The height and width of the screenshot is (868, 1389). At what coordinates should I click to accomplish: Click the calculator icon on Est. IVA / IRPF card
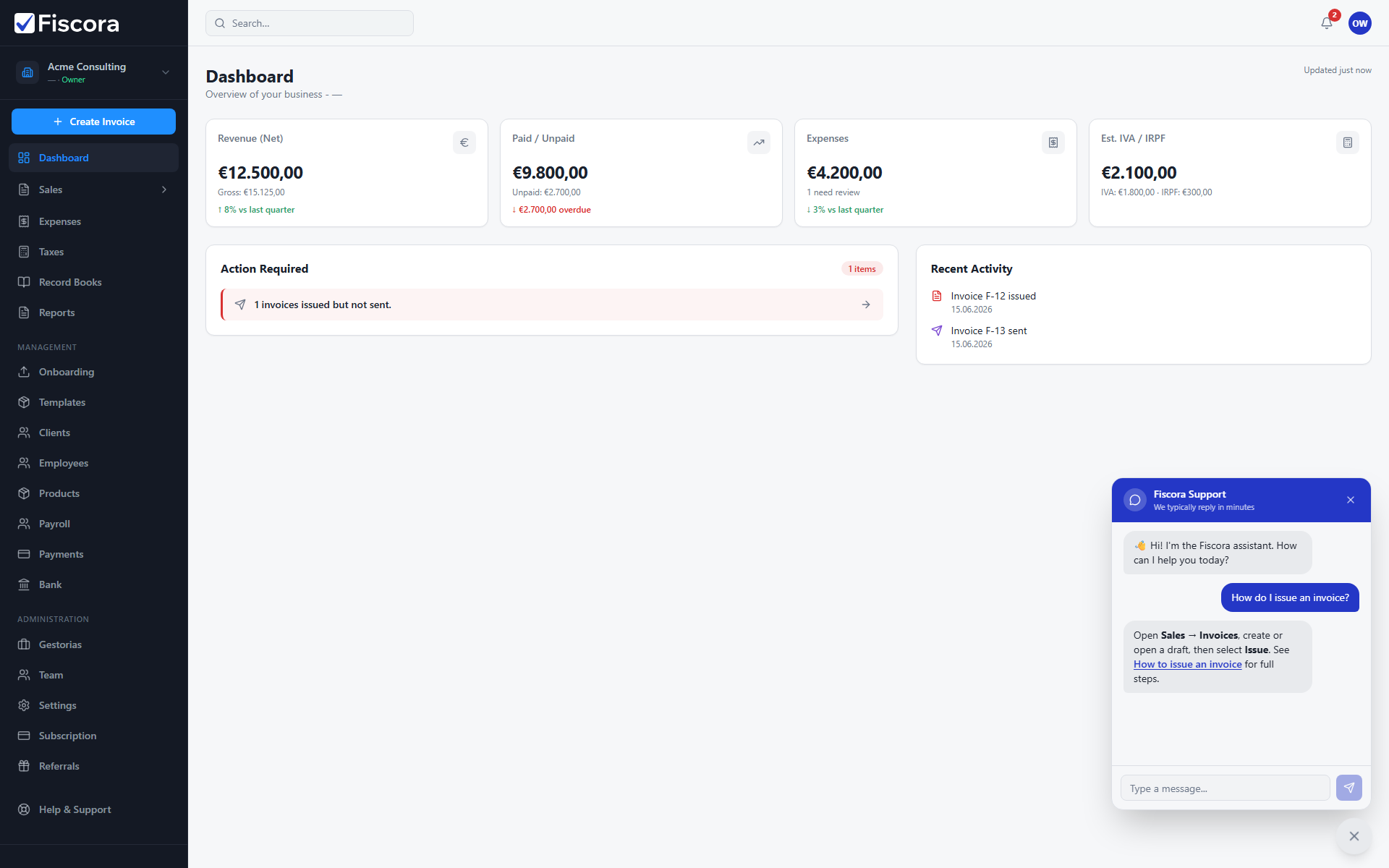tap(1348, 142)
